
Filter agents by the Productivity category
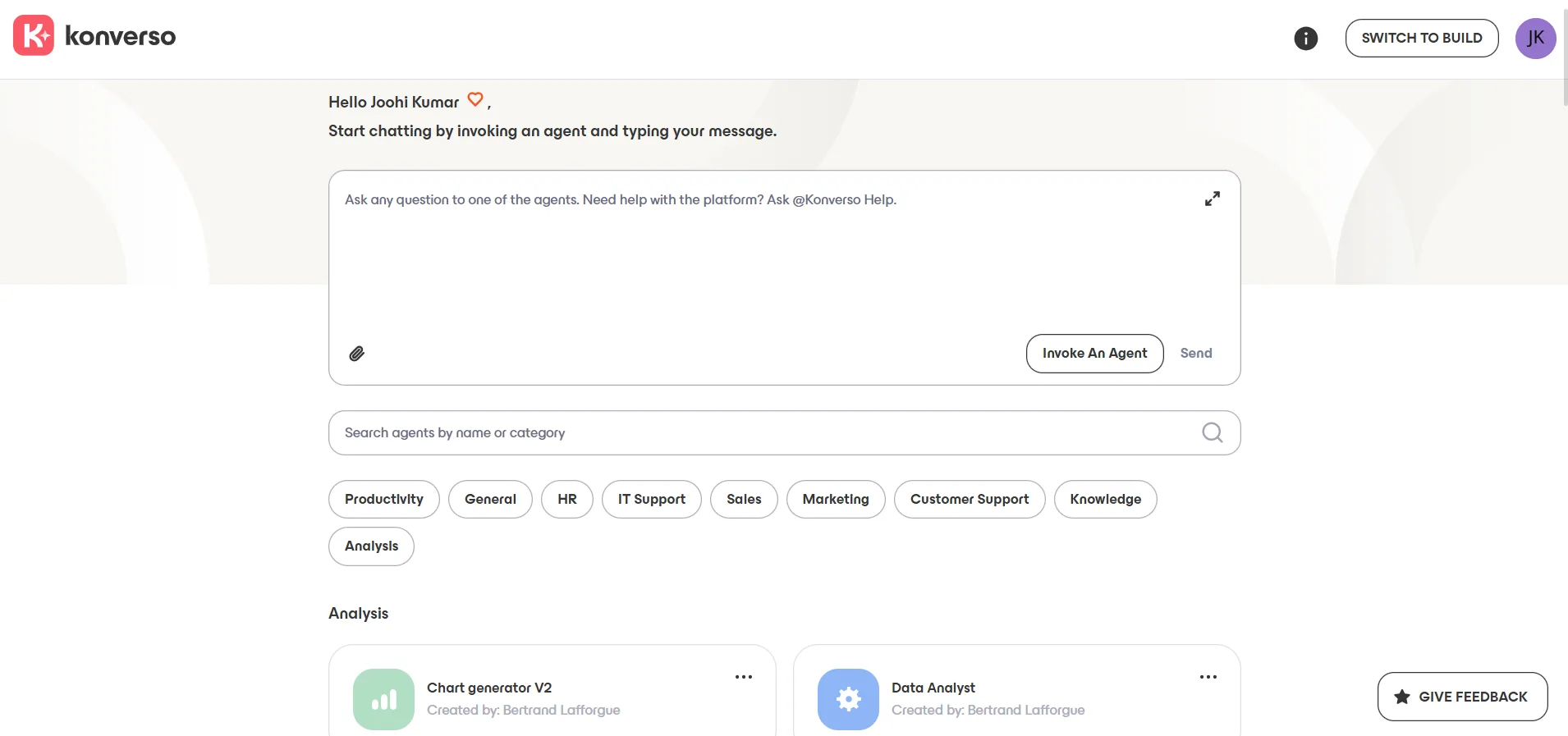coord(384,499)
